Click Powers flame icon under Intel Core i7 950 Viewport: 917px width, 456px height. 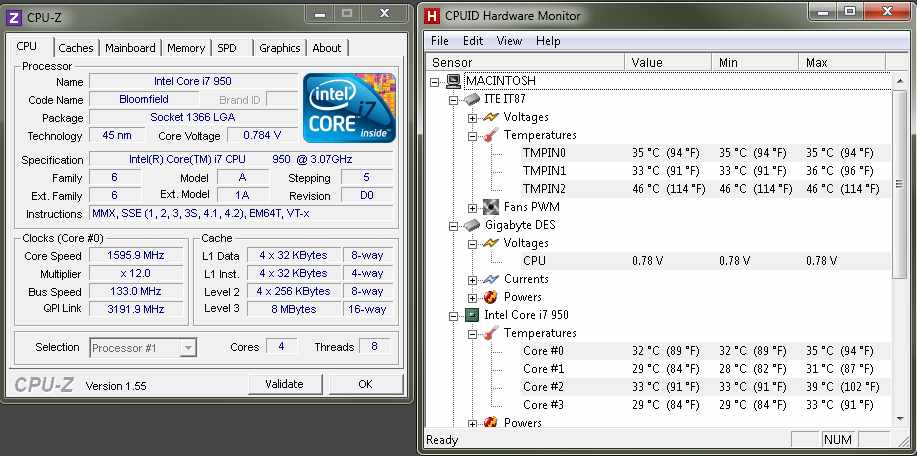[491, 422]
